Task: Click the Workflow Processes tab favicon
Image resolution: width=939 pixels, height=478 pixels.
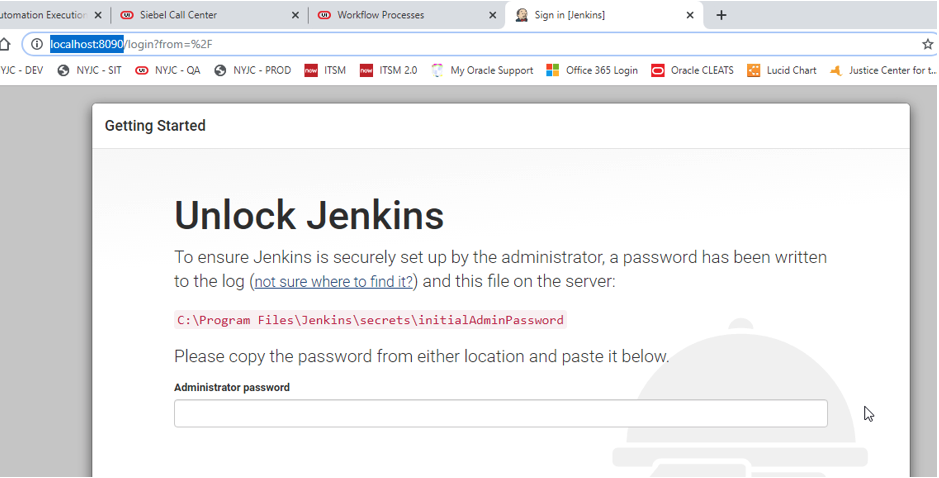Action: tap(324, 15)
